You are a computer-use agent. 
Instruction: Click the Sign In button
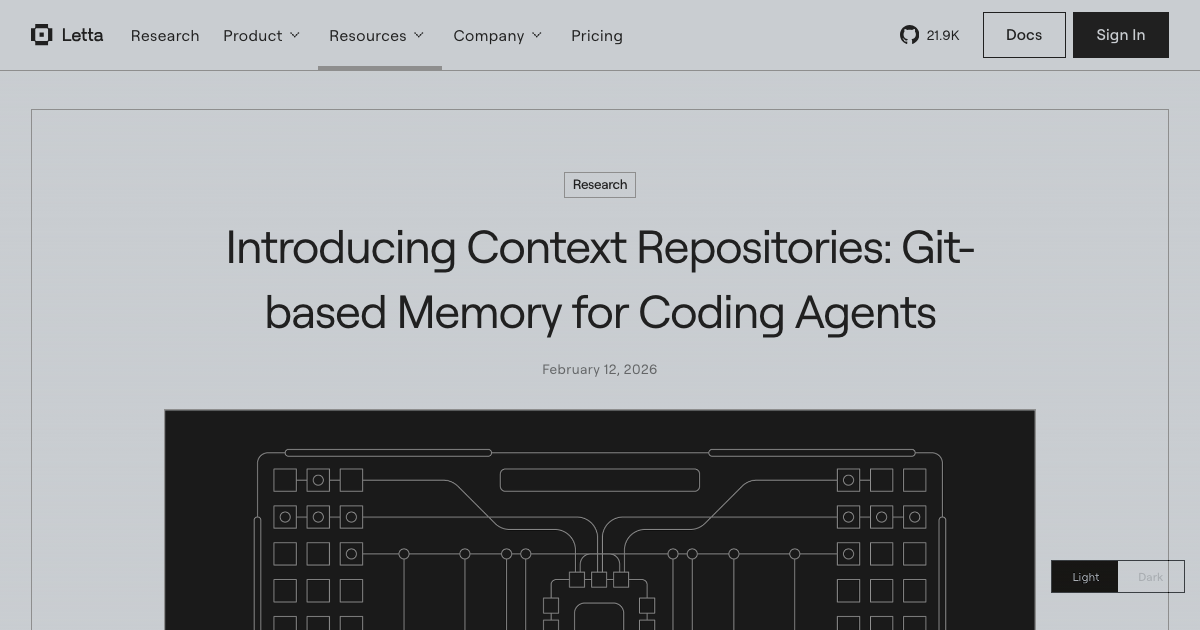pyautogui.click(x=1121, y=35)
